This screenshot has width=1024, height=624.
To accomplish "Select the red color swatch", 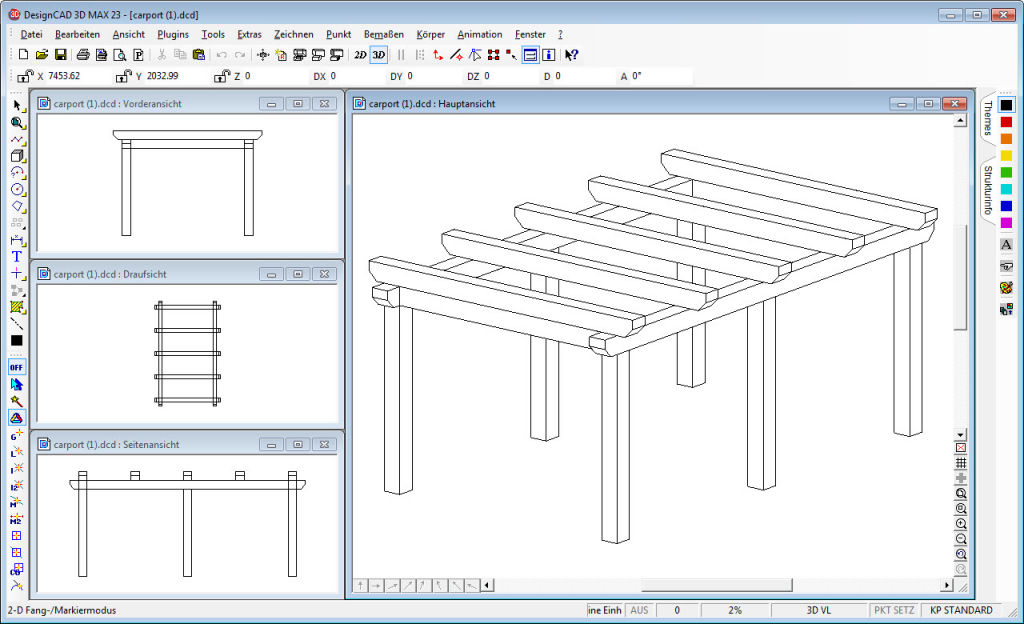I will [x=1006, y=122].
